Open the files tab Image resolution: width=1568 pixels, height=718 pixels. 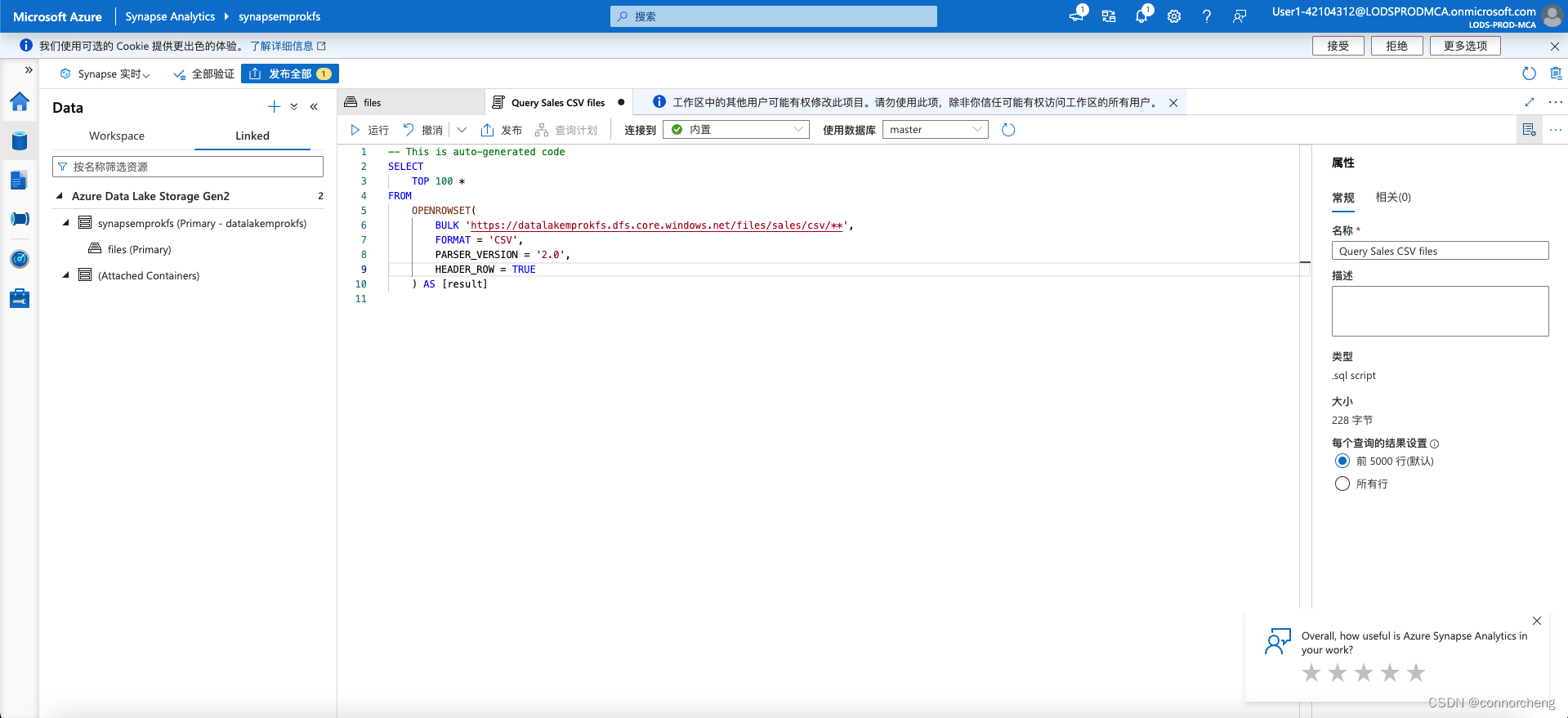pyautogui.click(x=411, y=102)
